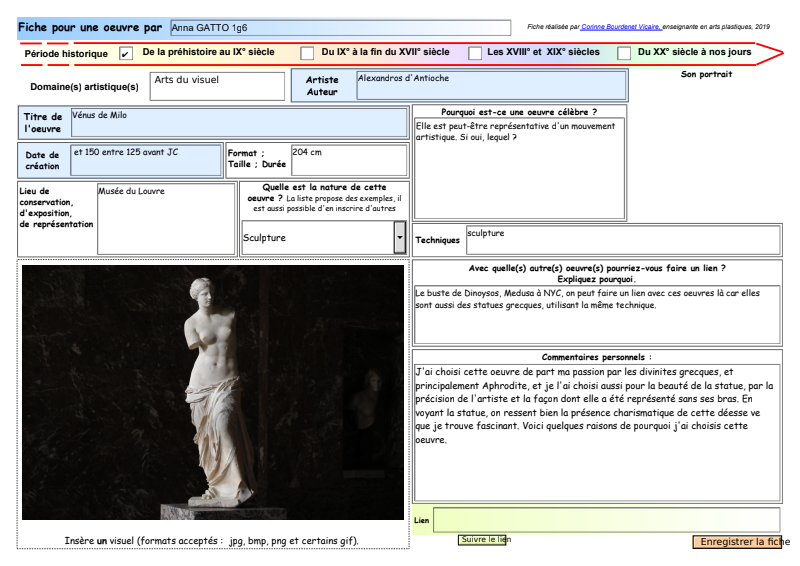Click the creation date field
800x566 pixels.
point(145,160)
